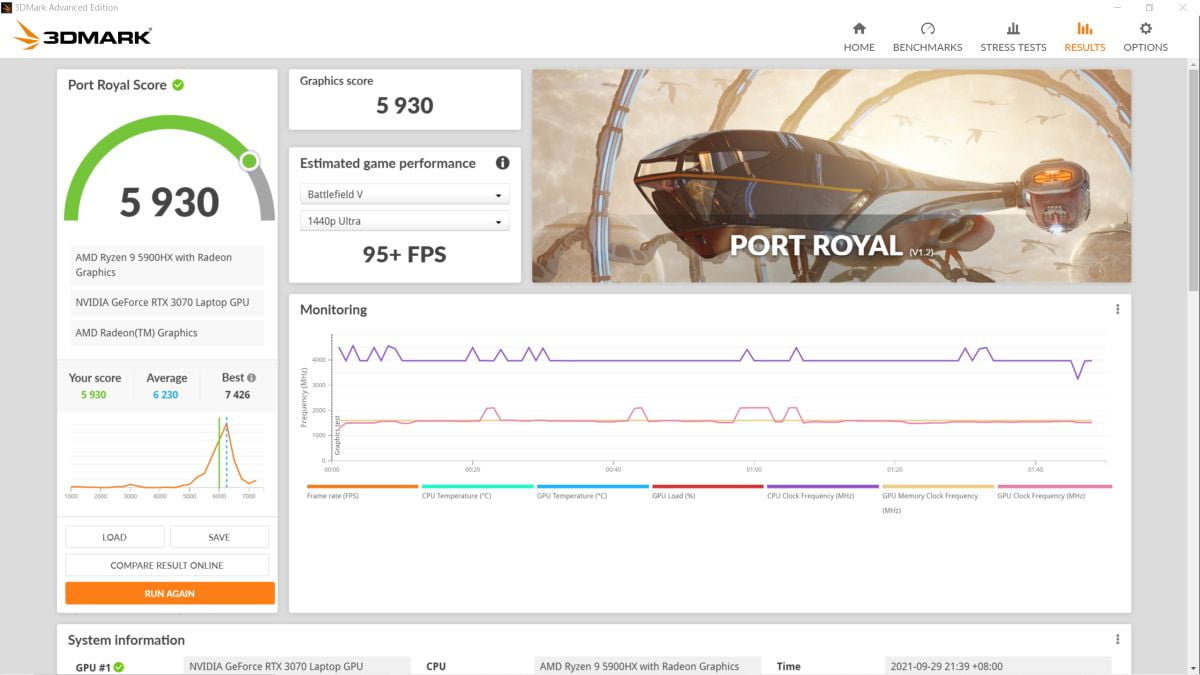Click the Average score 6 230
The width and height of the screenshot is (1200, 675).
(166, 395)
